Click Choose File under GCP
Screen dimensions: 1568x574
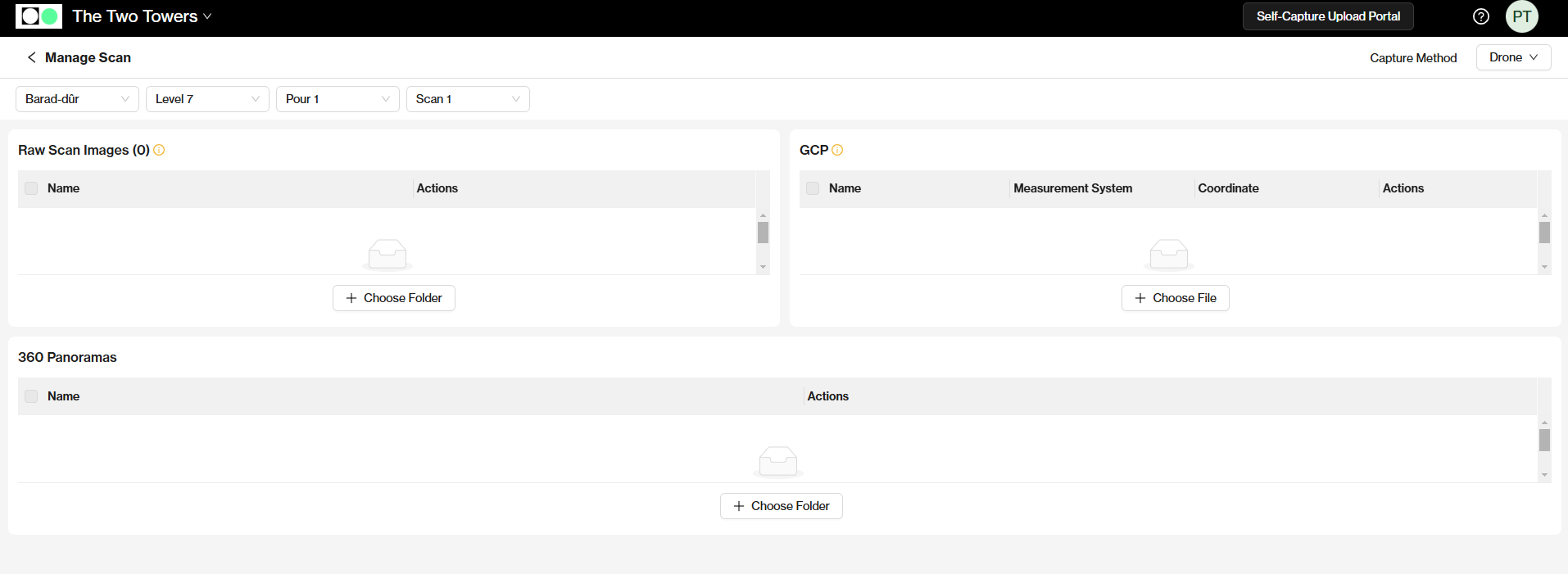tap(1175, 298)
